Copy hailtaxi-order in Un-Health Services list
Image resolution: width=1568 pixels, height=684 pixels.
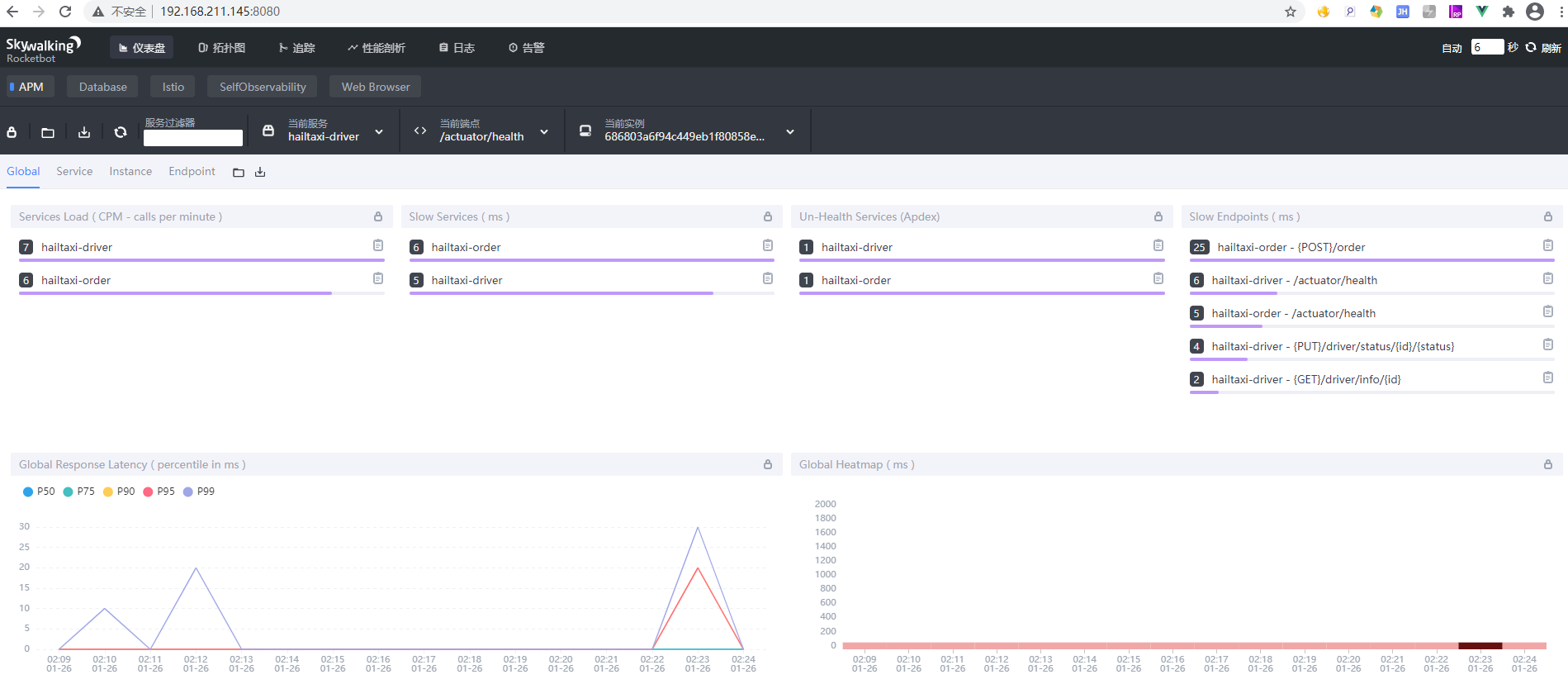click(1158, 278)
